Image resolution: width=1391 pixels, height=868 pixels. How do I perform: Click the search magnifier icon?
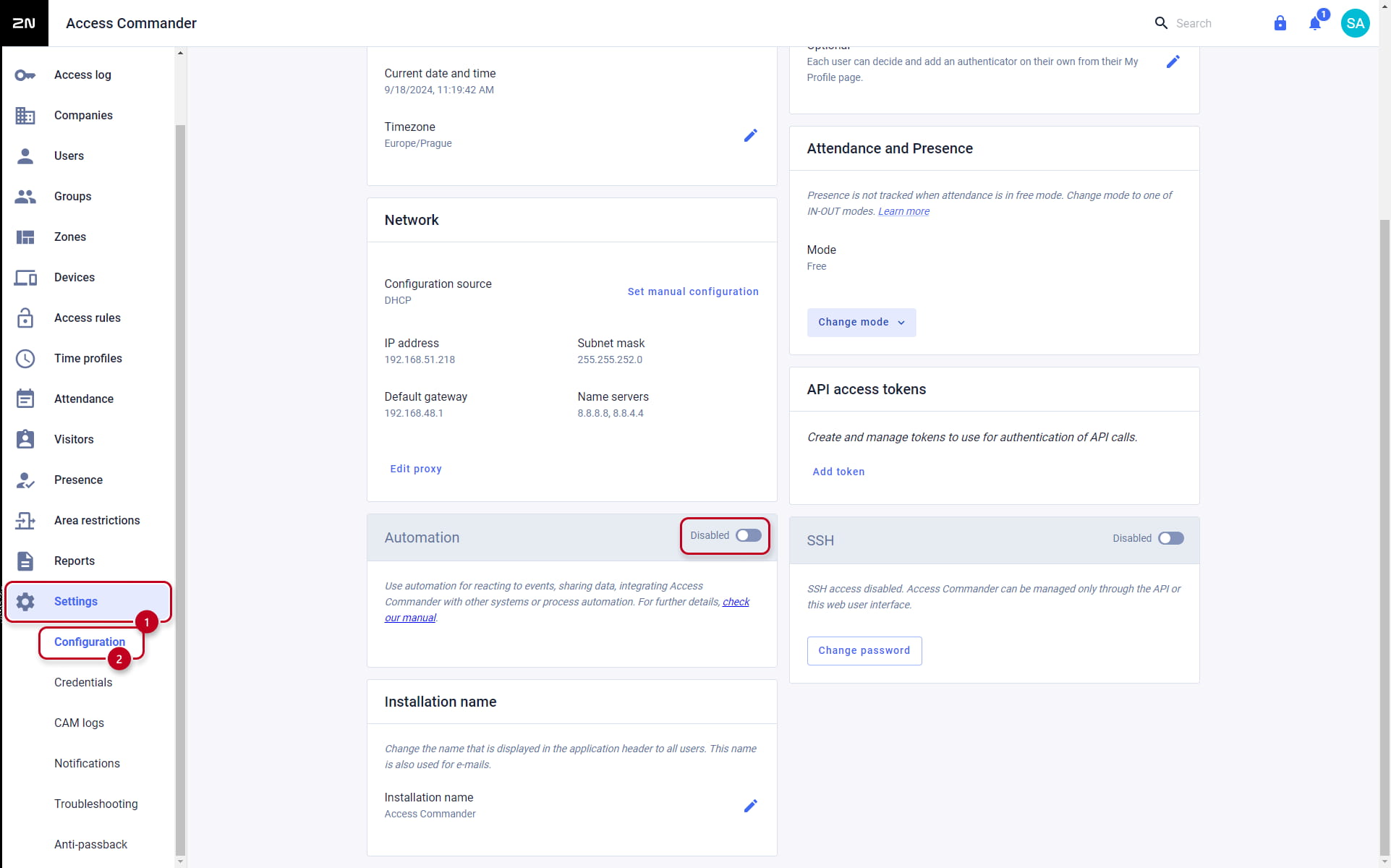pyautogui.click(x=1161, y=23)
